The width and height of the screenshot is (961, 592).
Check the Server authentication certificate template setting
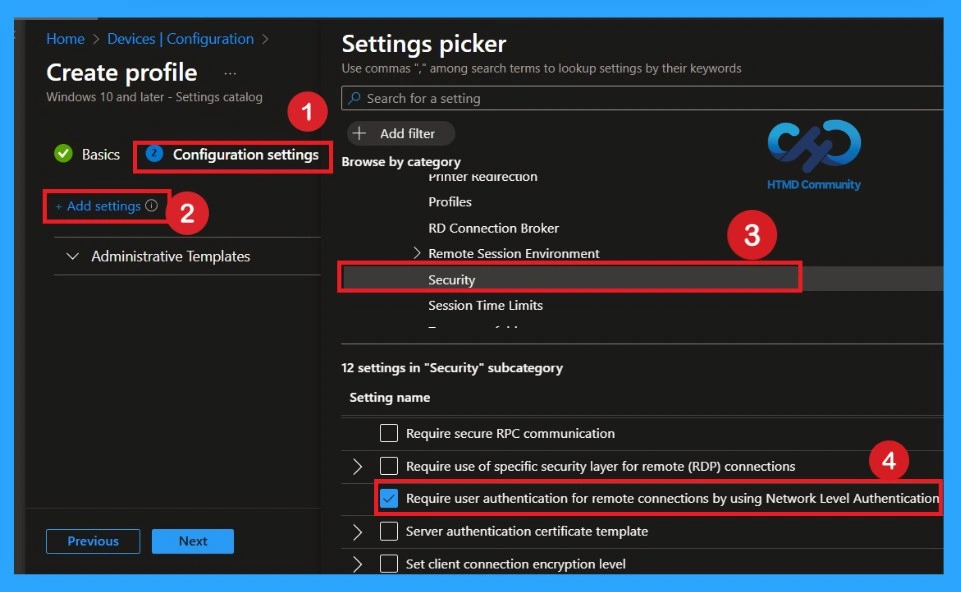coord(388,531)
